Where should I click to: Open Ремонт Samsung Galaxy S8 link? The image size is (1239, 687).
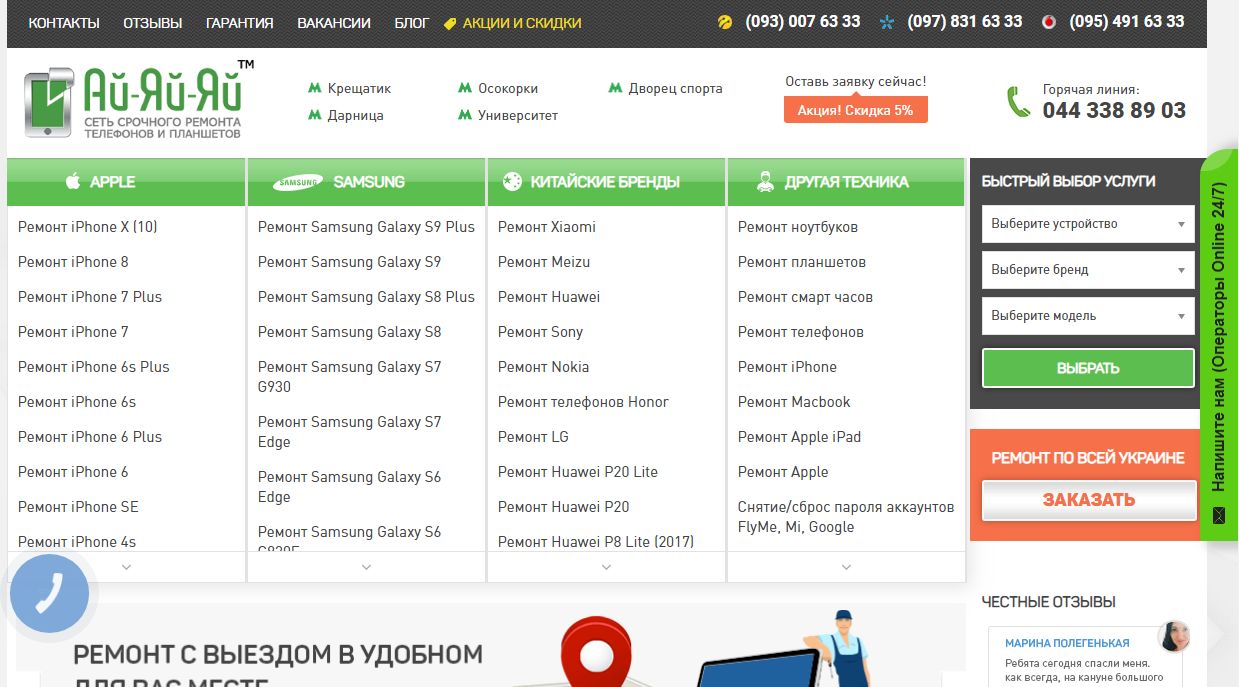pyautogui.click(x=349, y=332)
